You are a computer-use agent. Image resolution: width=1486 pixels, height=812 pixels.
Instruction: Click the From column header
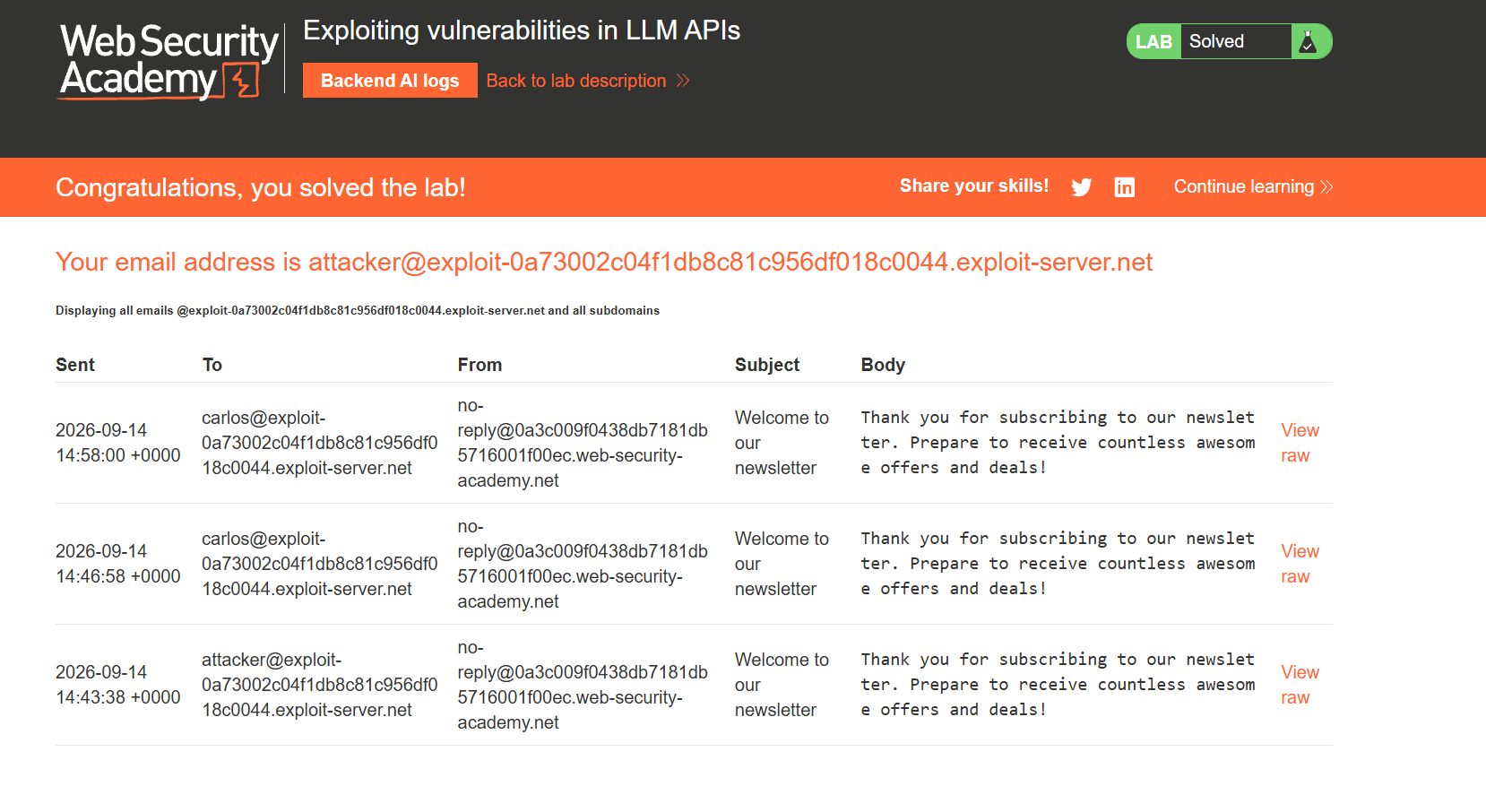pos(479,365)
